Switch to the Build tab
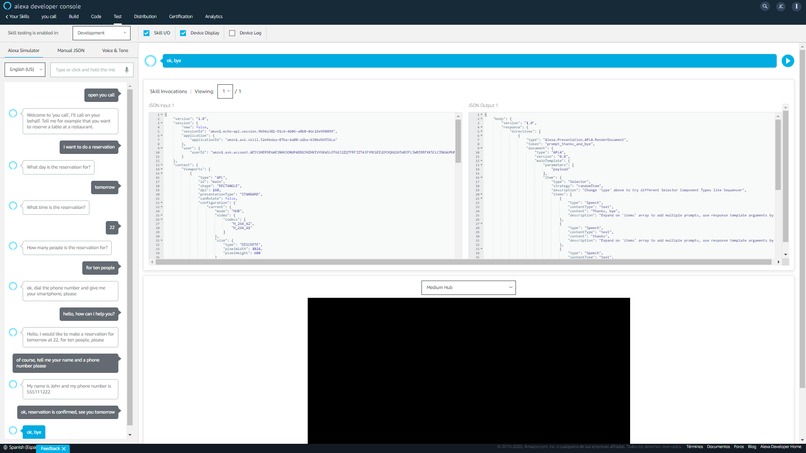The image size is (806, 453). pyautogui.click(x=74, y=16)
